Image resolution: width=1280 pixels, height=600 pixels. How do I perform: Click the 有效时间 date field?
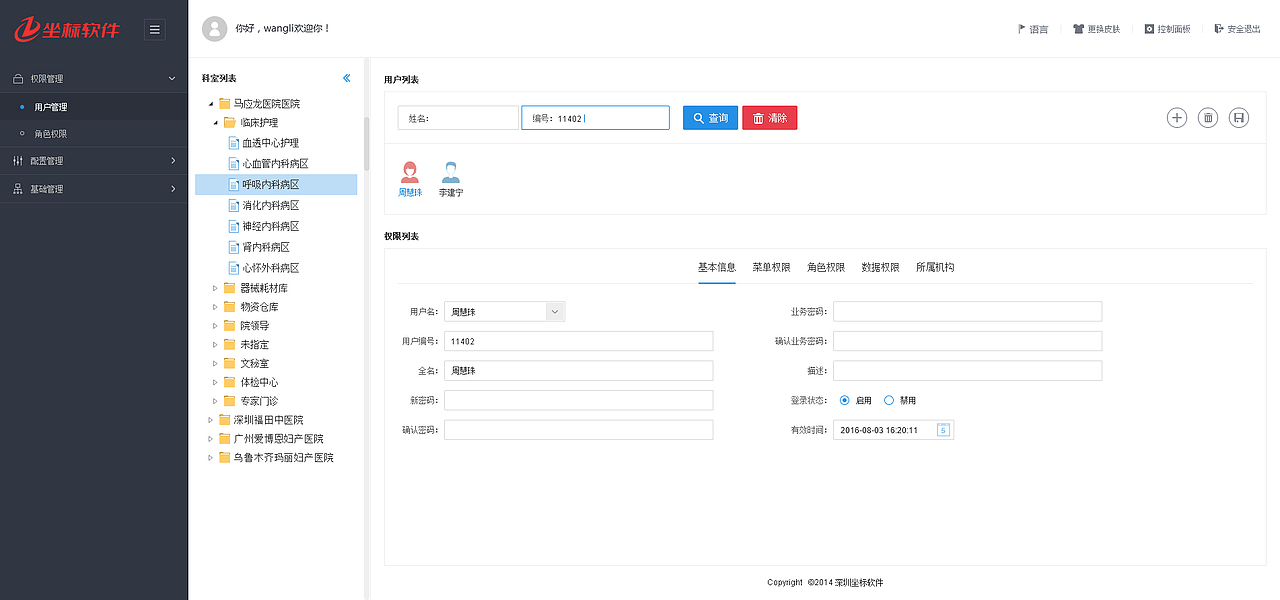pos(894,430)
